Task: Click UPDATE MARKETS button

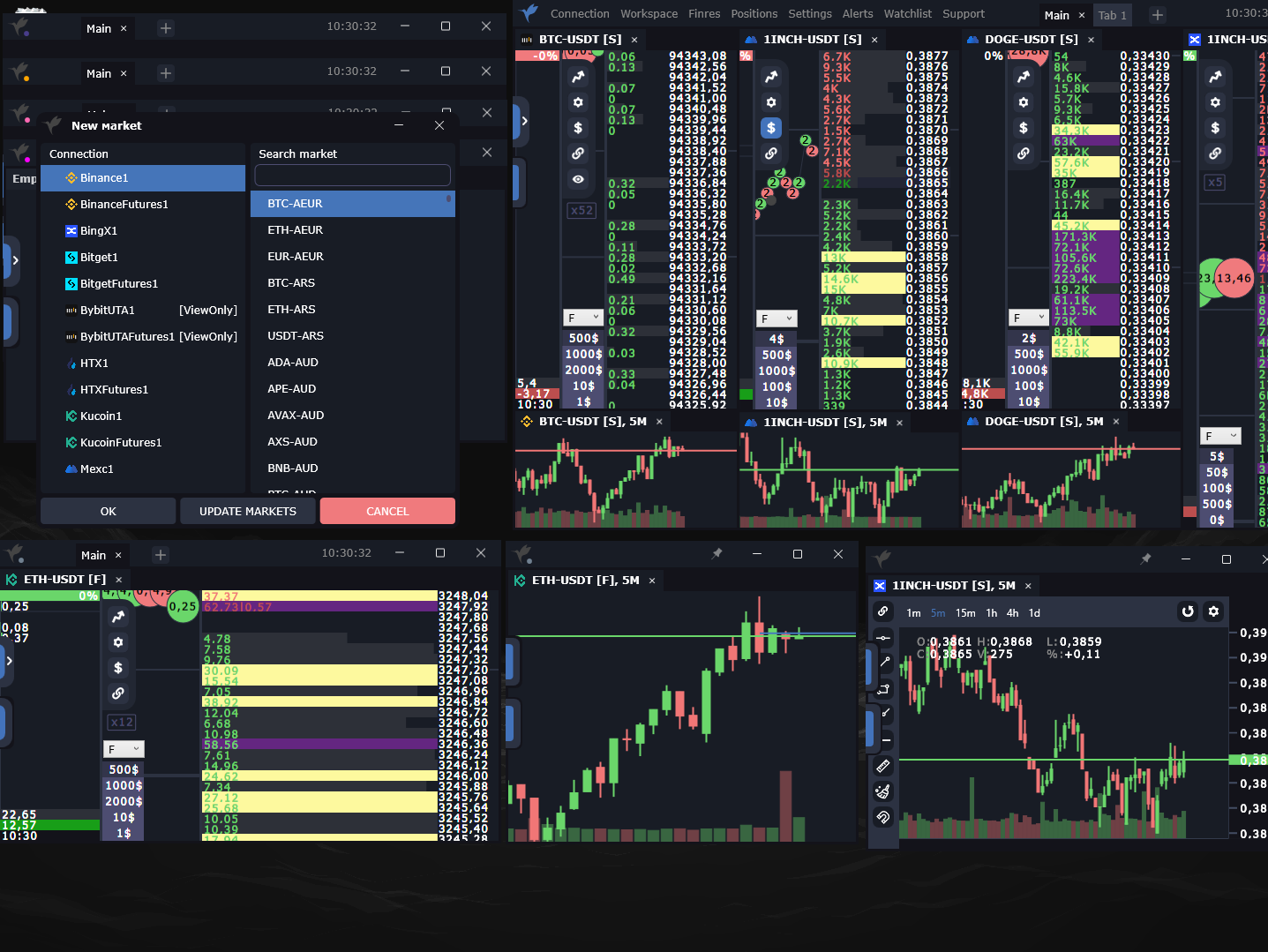Action: coord(248,511)
